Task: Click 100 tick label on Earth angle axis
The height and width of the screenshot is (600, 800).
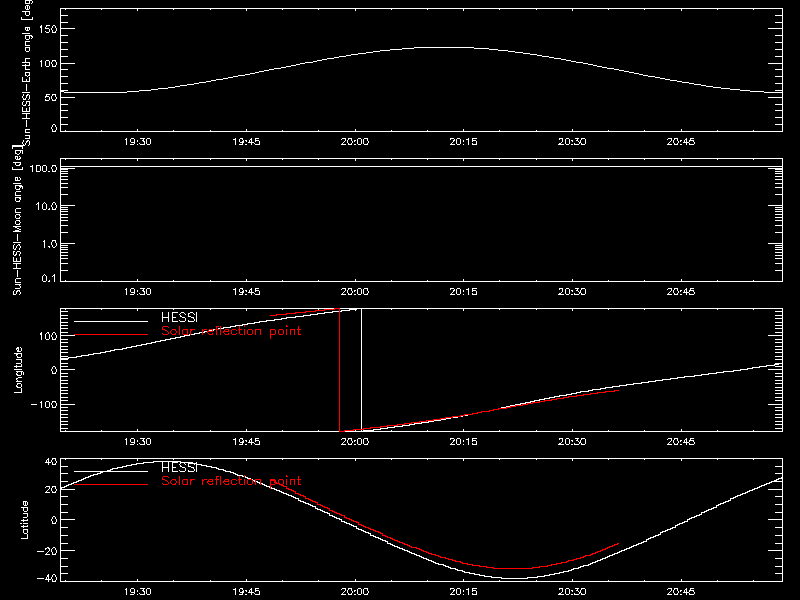Action: [x=47, y=64]
